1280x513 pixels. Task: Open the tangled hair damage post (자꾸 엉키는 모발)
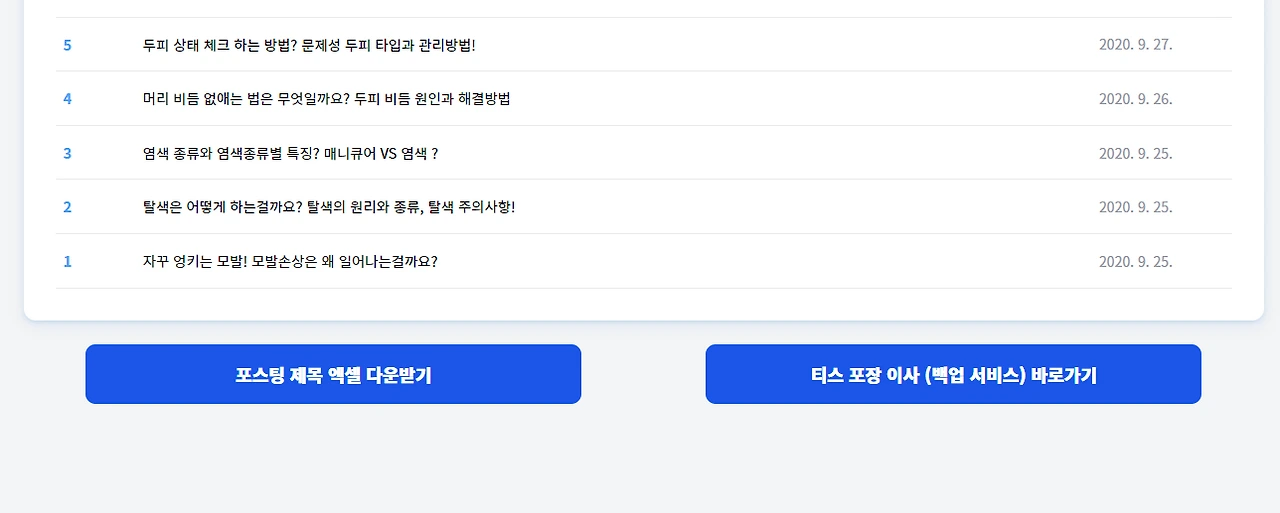[x=290, y=261]
